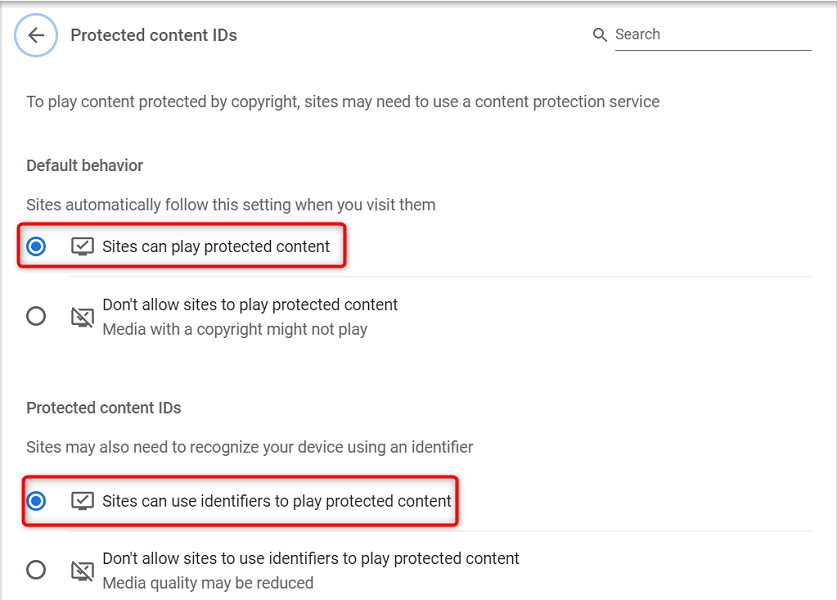This screenshot has width=837, height=600.
Task: Click the crossed-out monitor icon for disallowed identifiers
Action: [x=82, y=569]
